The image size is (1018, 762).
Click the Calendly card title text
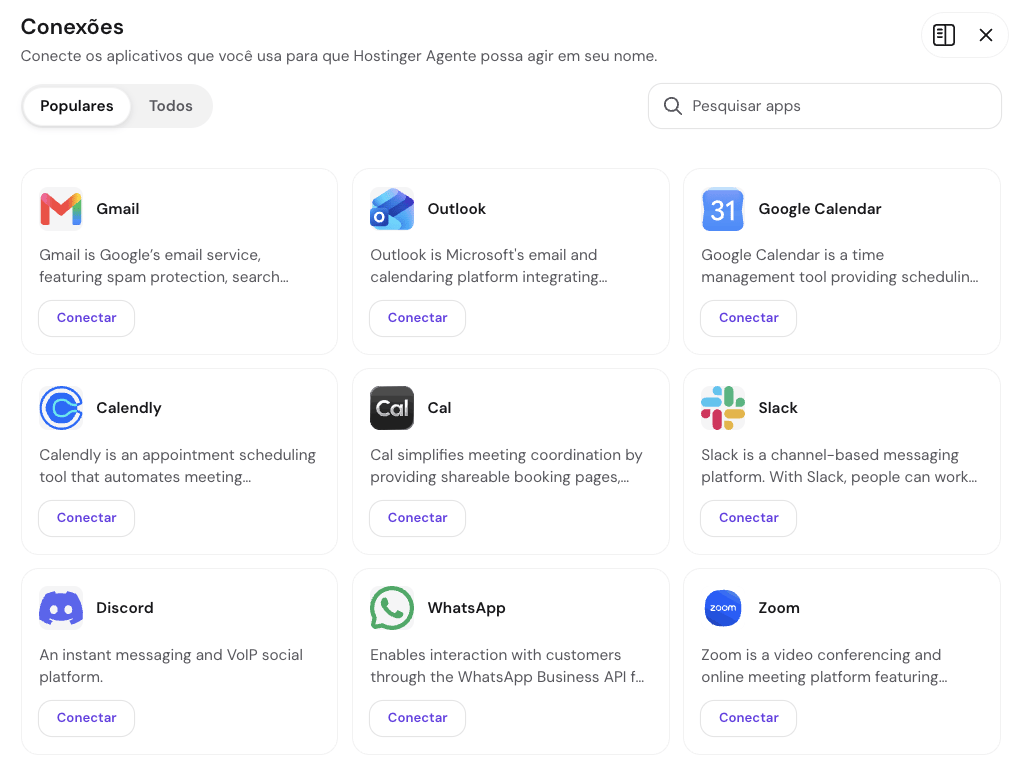129,408
